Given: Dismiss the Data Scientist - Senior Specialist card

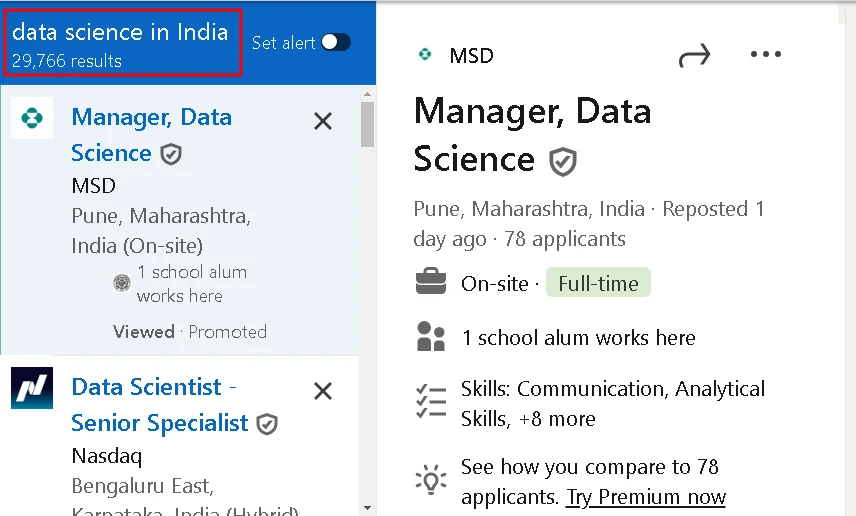Looking at the screenshot, I should (323, 391).
